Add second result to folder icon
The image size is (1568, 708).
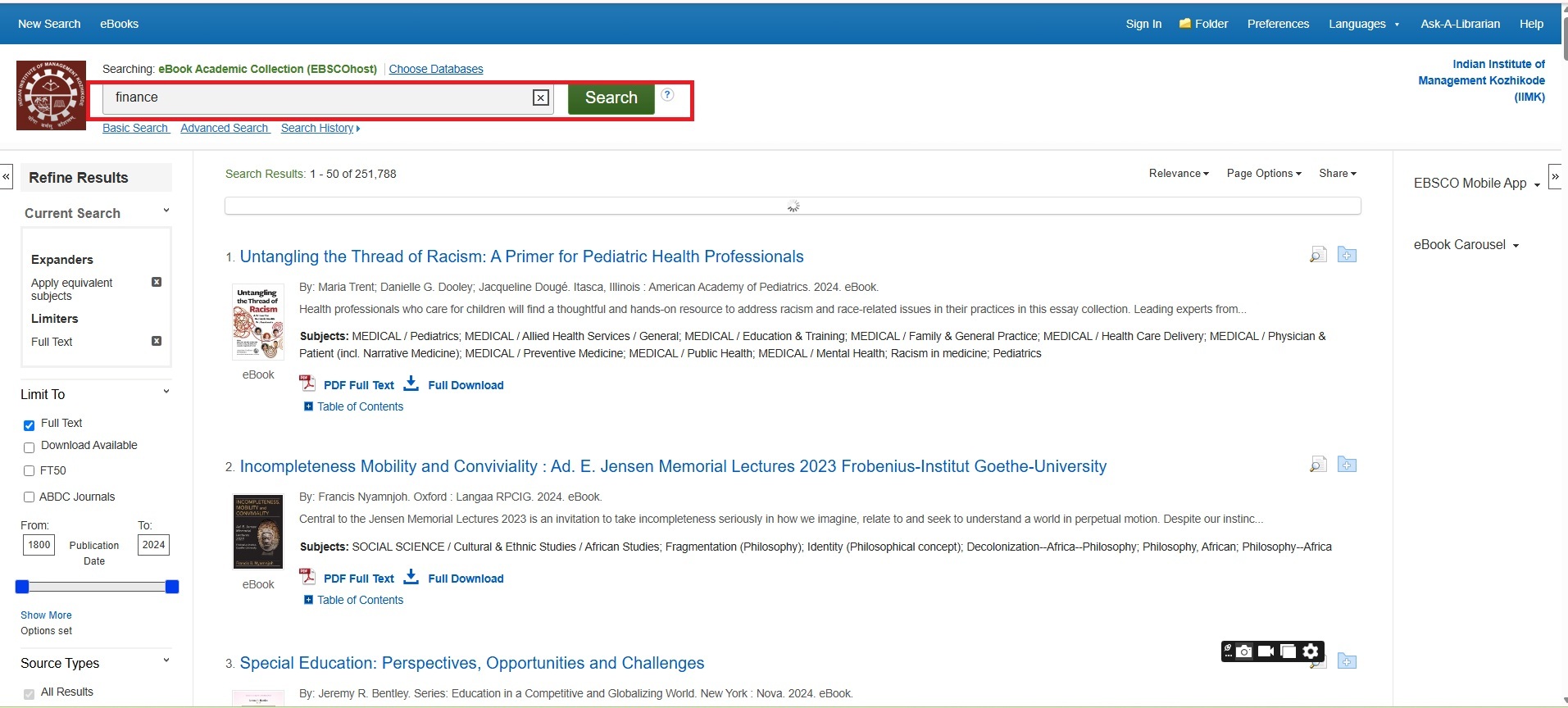(1347, 465)
